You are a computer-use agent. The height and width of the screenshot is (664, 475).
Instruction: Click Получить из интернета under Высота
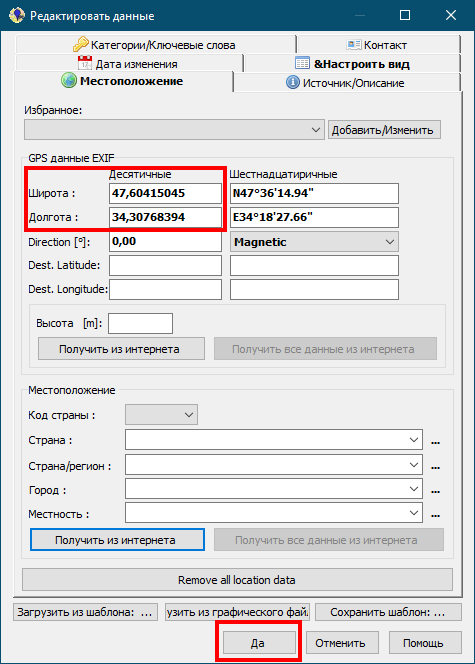pos(122,349)
